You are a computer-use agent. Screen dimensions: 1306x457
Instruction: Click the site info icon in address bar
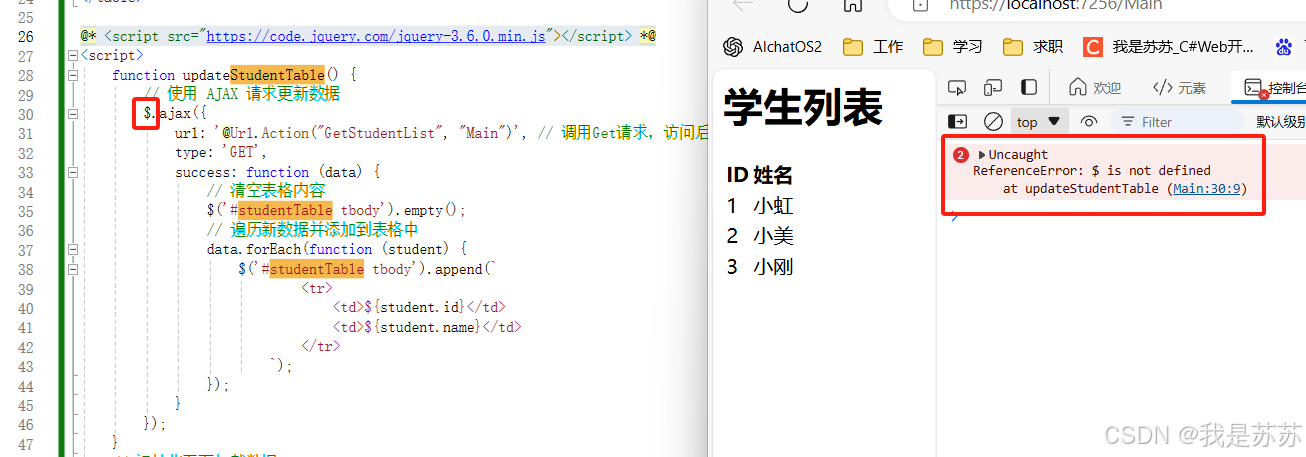(x=919, y=4)
